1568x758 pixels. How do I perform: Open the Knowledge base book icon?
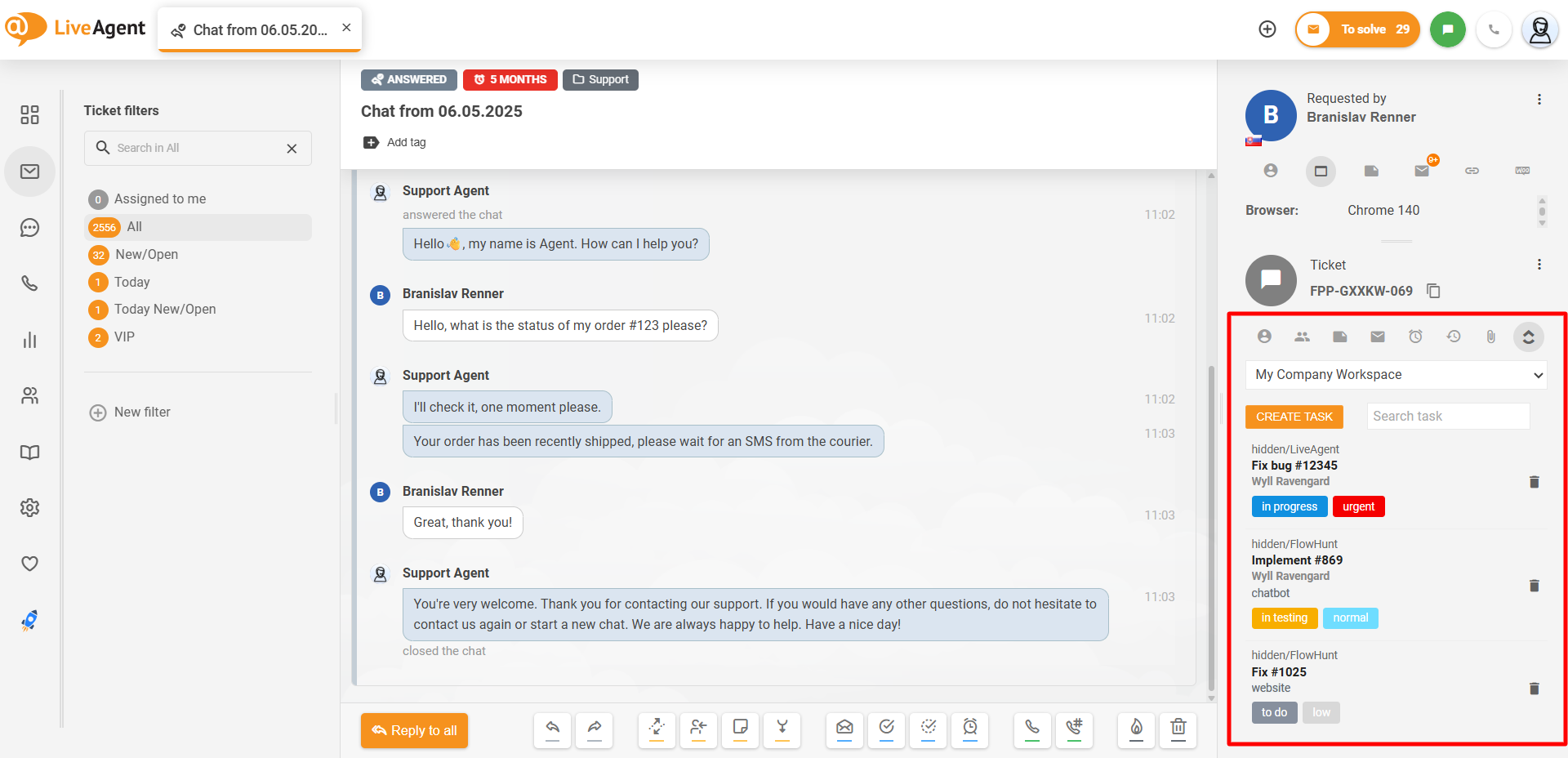(30, 453)
